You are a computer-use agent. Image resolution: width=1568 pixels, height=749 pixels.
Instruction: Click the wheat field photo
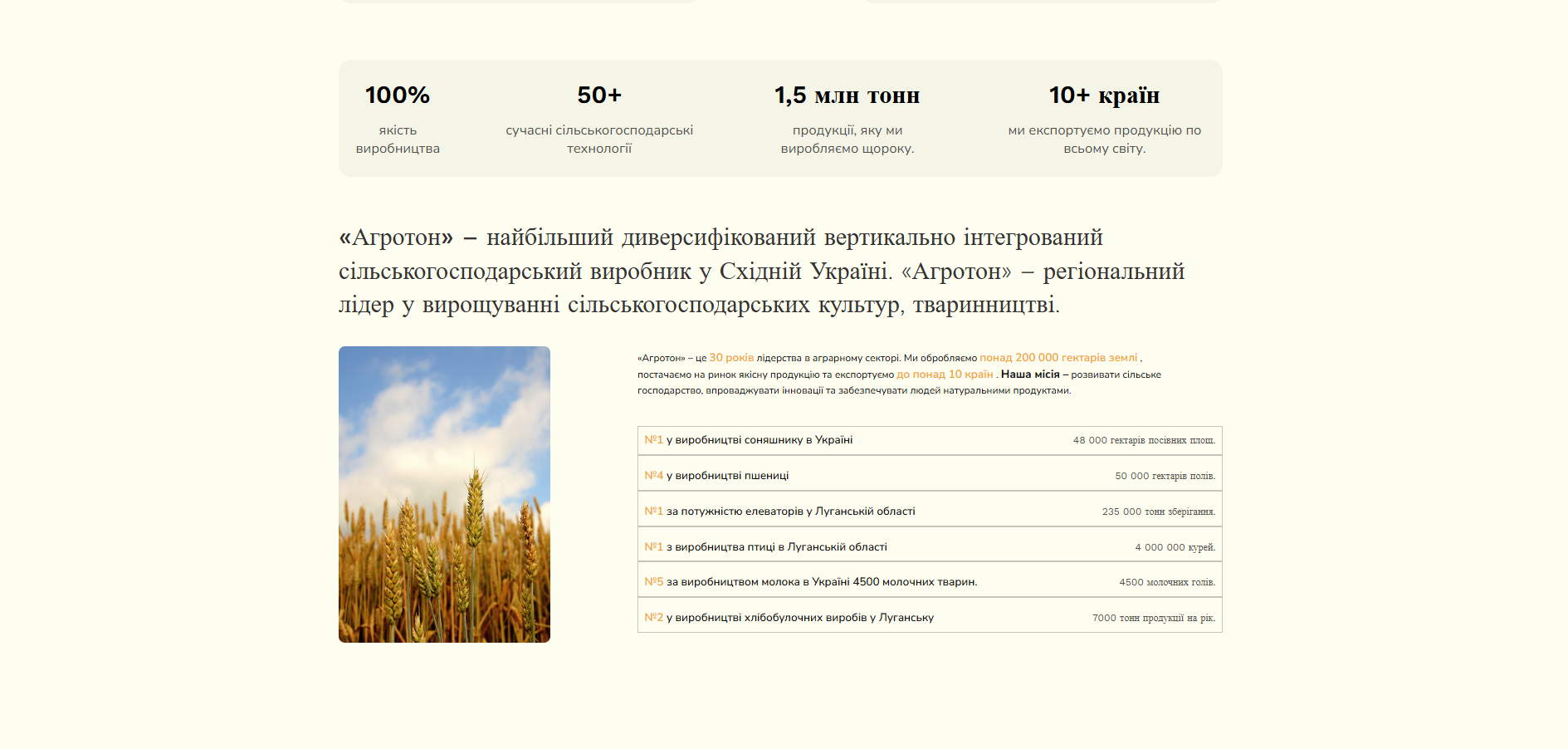tap(444, 494)
